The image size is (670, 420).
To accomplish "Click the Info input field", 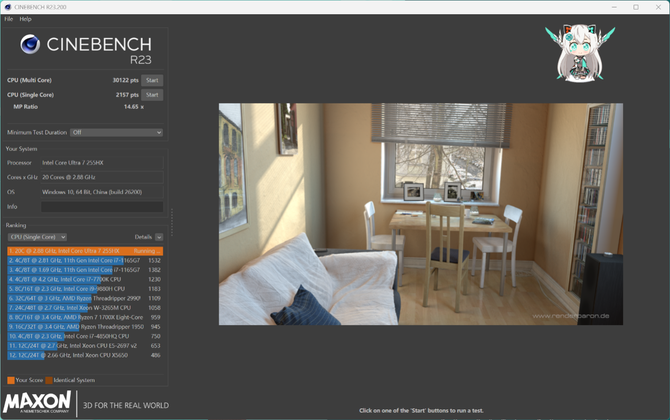I will coord(101,207).
